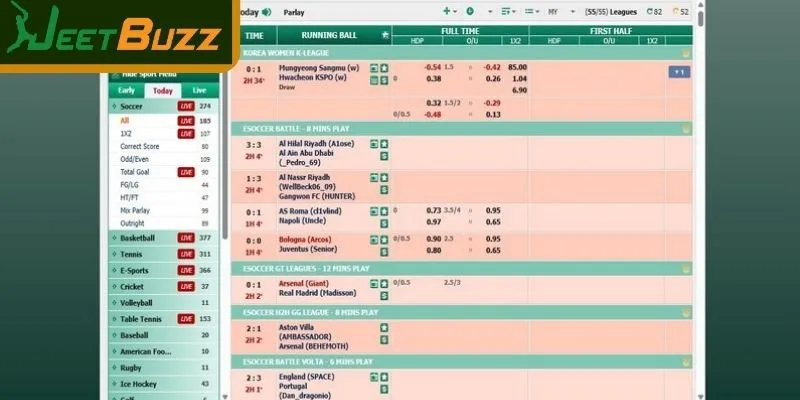Click the Parlay link in top bar
800x400 pixels.
click(x=294, y=12)
